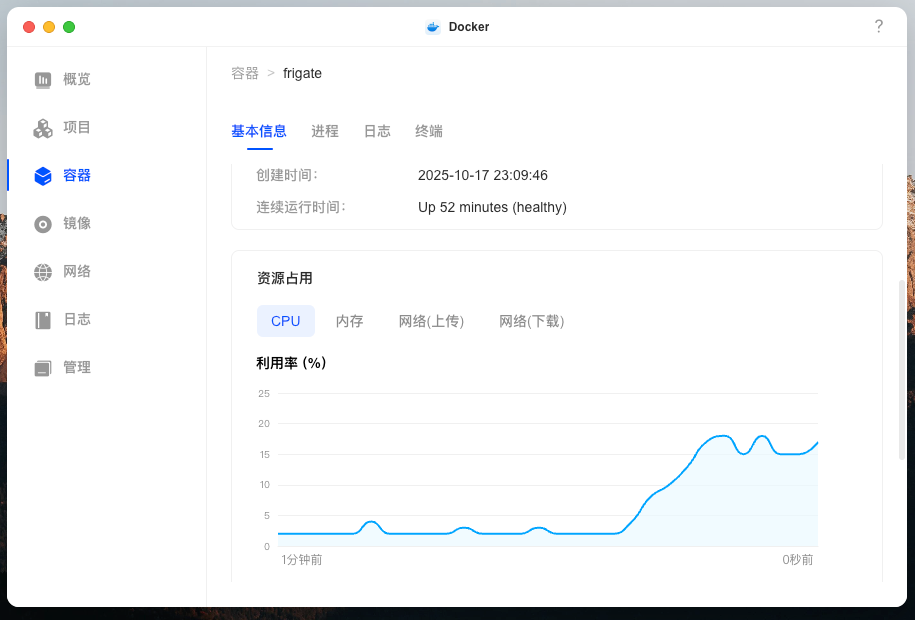
Task: Switch to the 日志 (Logs) tab
Action: click(x=377, y=131)
